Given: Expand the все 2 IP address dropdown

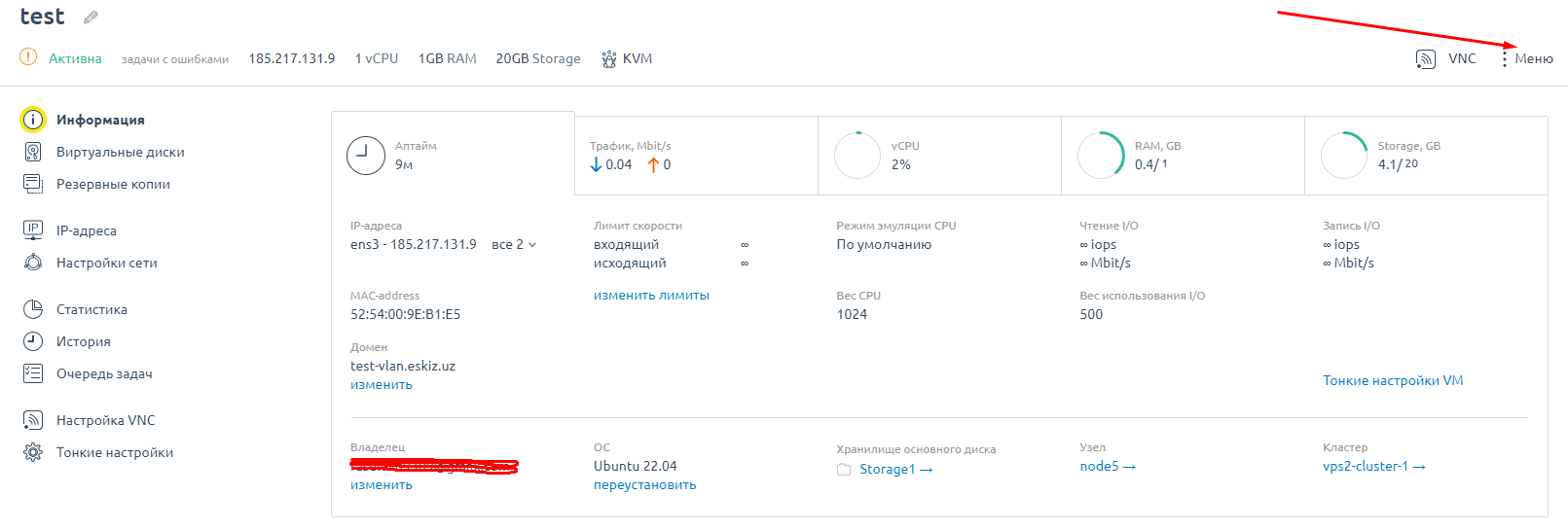Looking at the screenshot, I should click(514, 245).
